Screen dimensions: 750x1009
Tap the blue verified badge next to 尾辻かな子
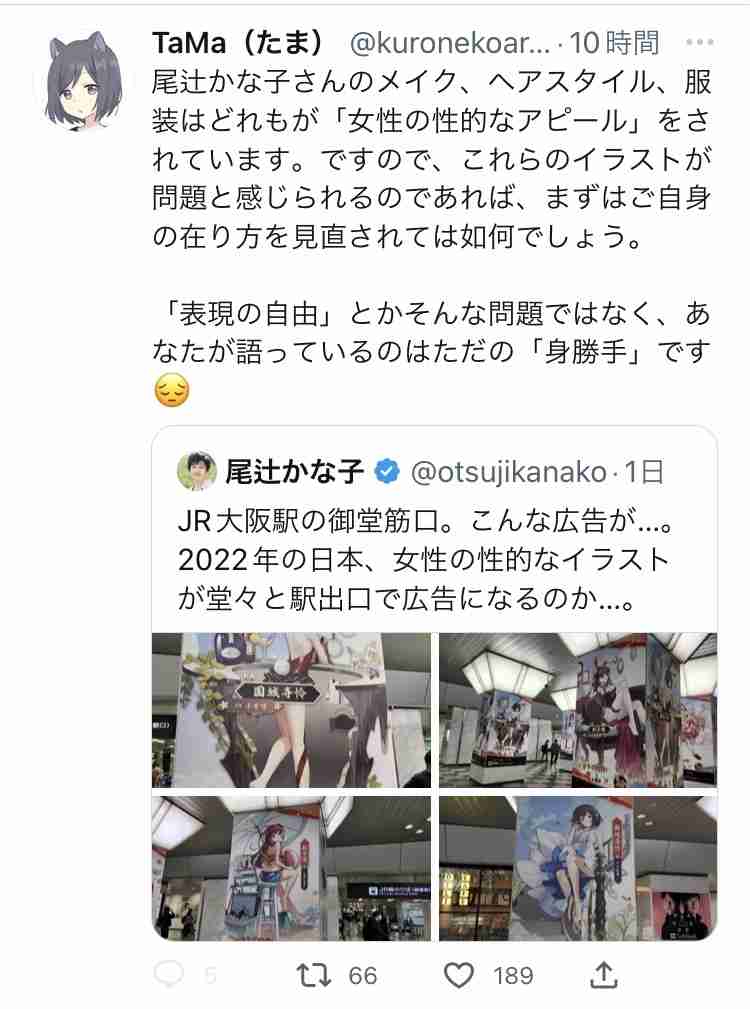[386, 472]
